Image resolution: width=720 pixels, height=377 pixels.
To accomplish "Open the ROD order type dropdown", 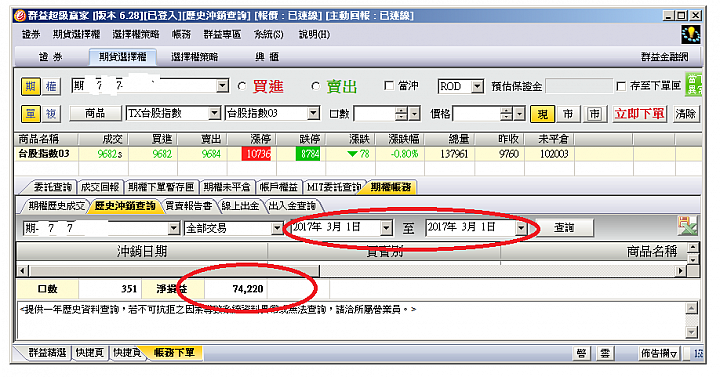I will [x=478, y=86].
